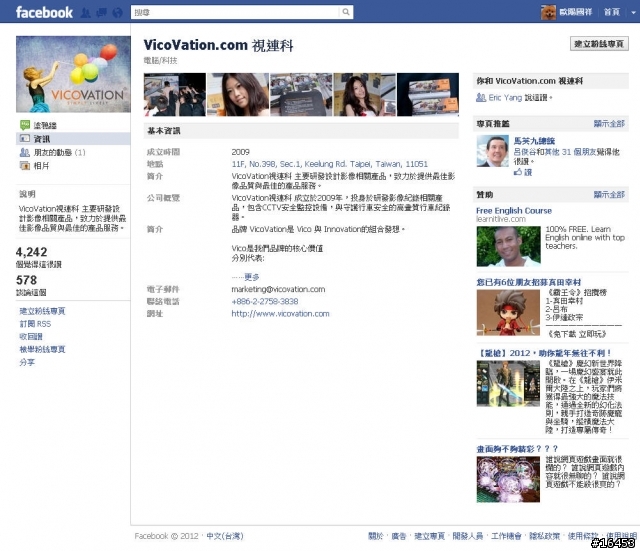
Task: Select the wall tab in left sidebar
Action: [45, 125]
